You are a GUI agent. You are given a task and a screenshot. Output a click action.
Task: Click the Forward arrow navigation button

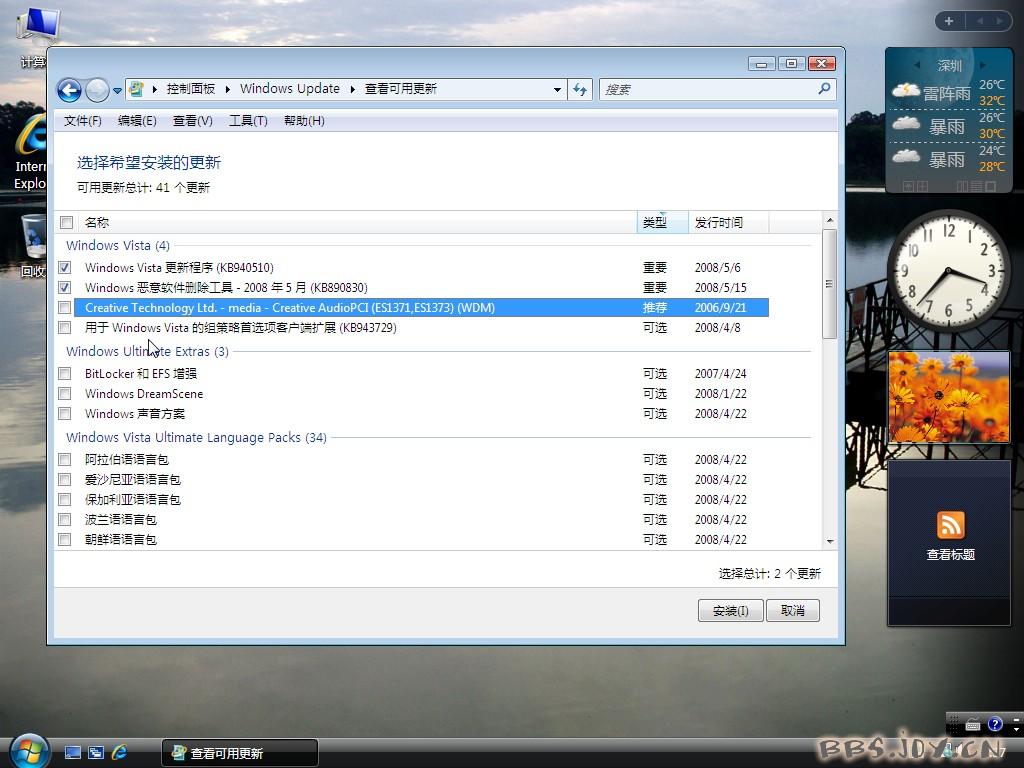[97, 89]
